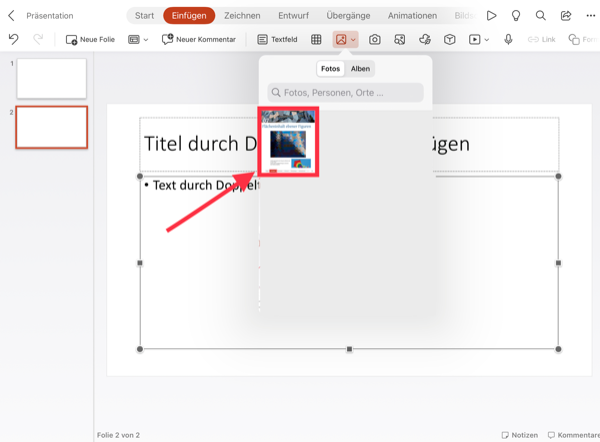Open Kommentare in the status bar
The image size is (600, 442).
(x=574, y=435)
